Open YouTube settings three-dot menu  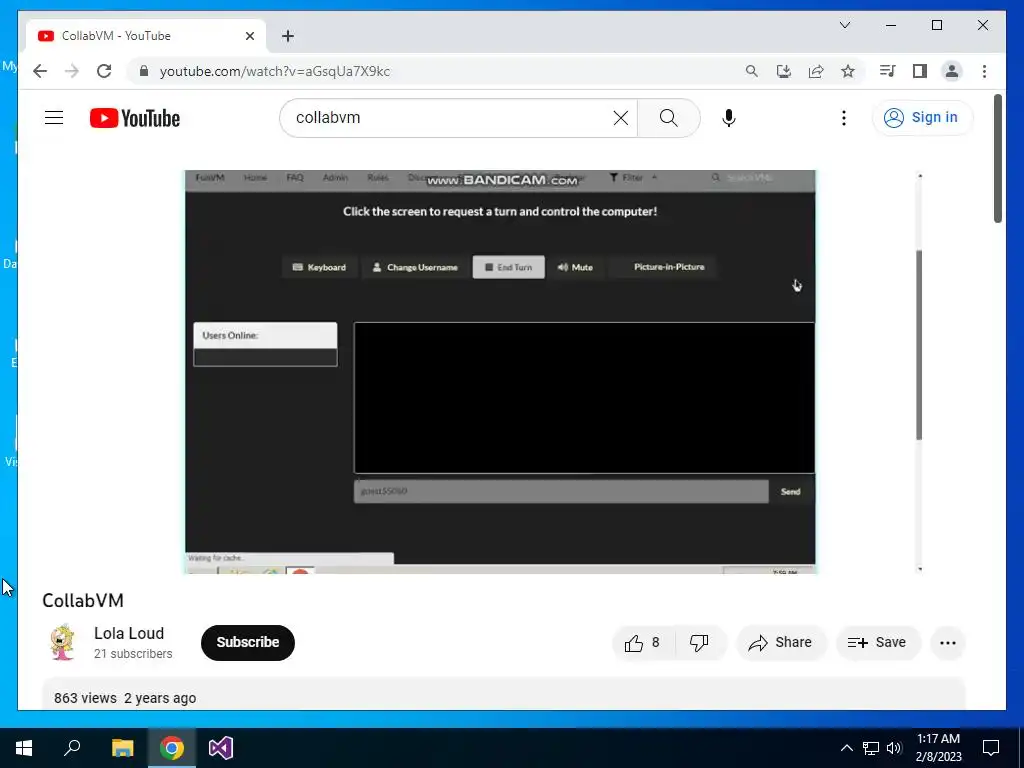click(x=844, y=118)
